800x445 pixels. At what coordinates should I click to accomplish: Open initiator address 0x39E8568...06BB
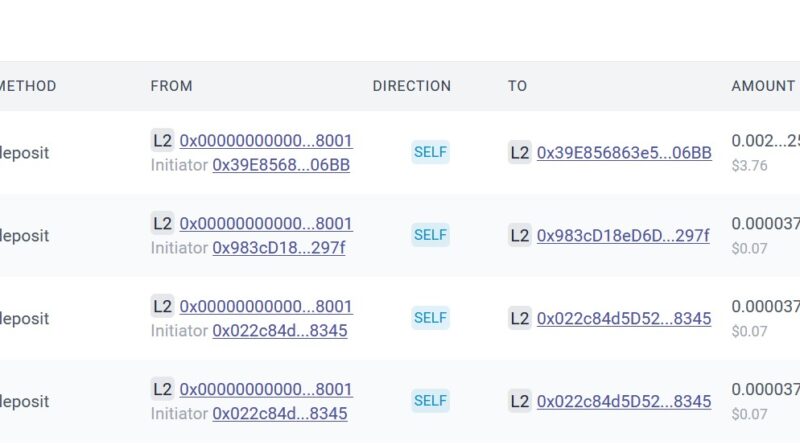pyautogui.click(x=281, y=165)
